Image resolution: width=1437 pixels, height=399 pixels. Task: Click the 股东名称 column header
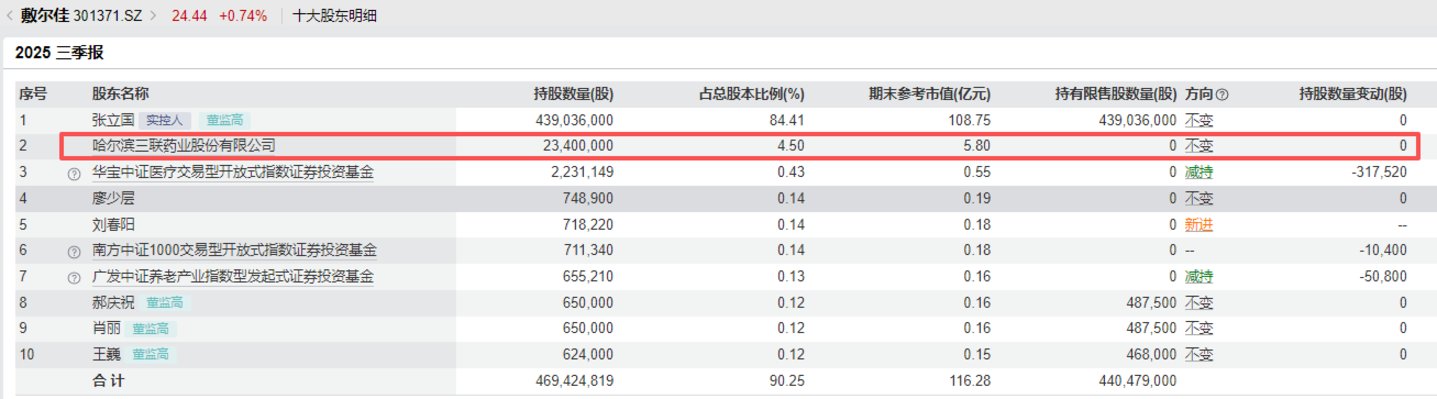120,94
